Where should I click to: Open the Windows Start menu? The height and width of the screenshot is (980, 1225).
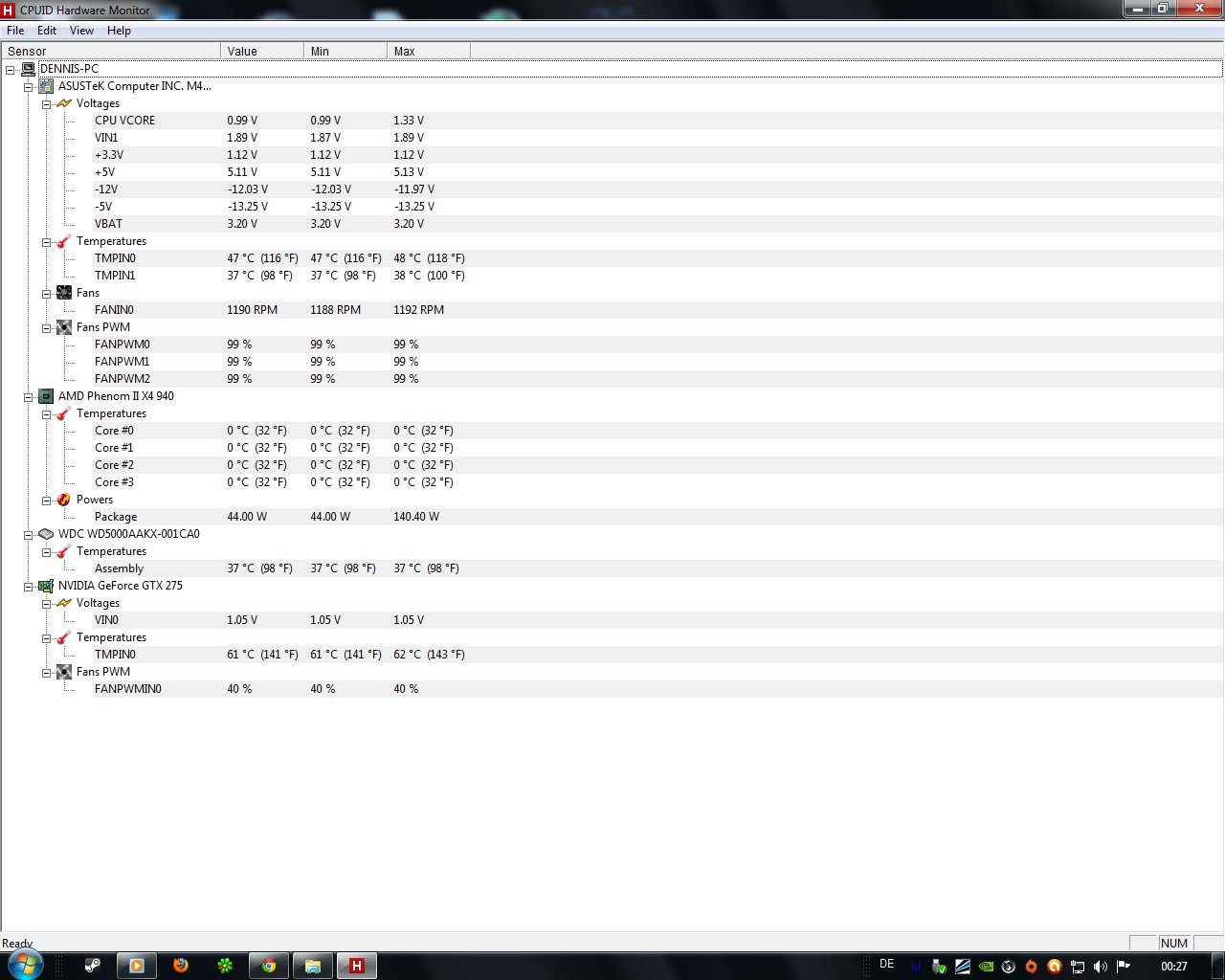pyautogui.click(x=26, y=966)
